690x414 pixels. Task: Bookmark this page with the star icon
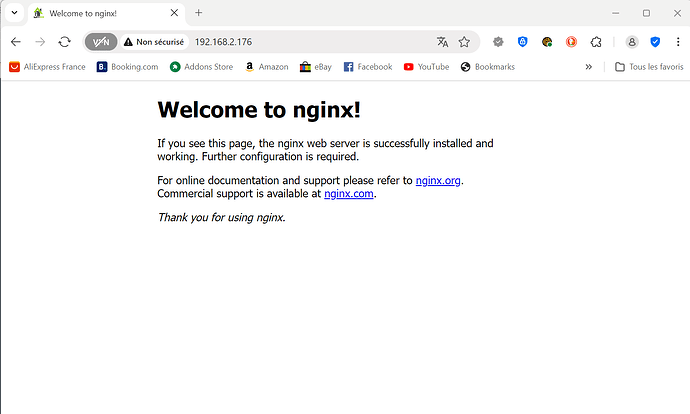(464, 42)
